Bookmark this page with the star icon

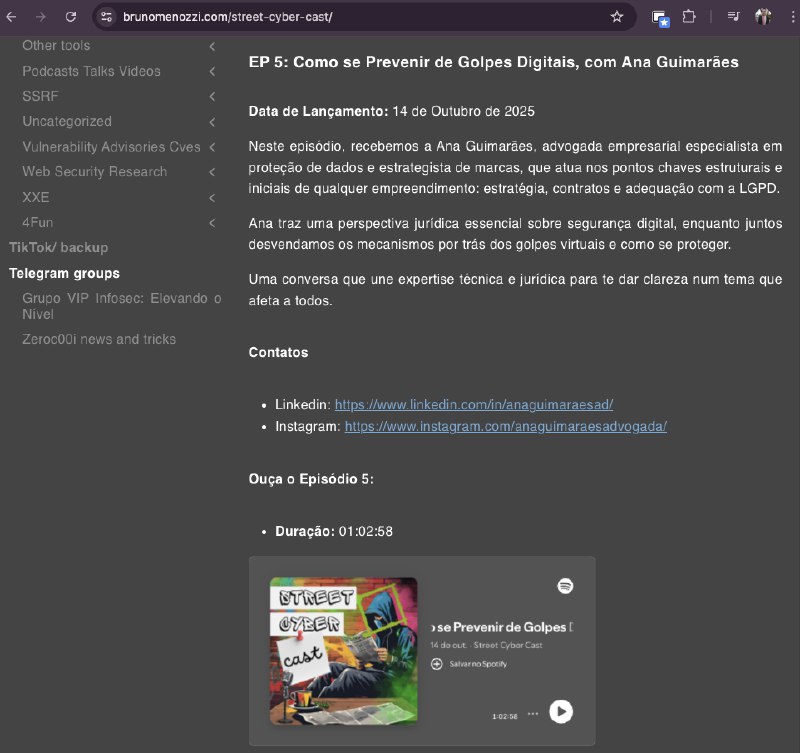click(x=617, y=17)
